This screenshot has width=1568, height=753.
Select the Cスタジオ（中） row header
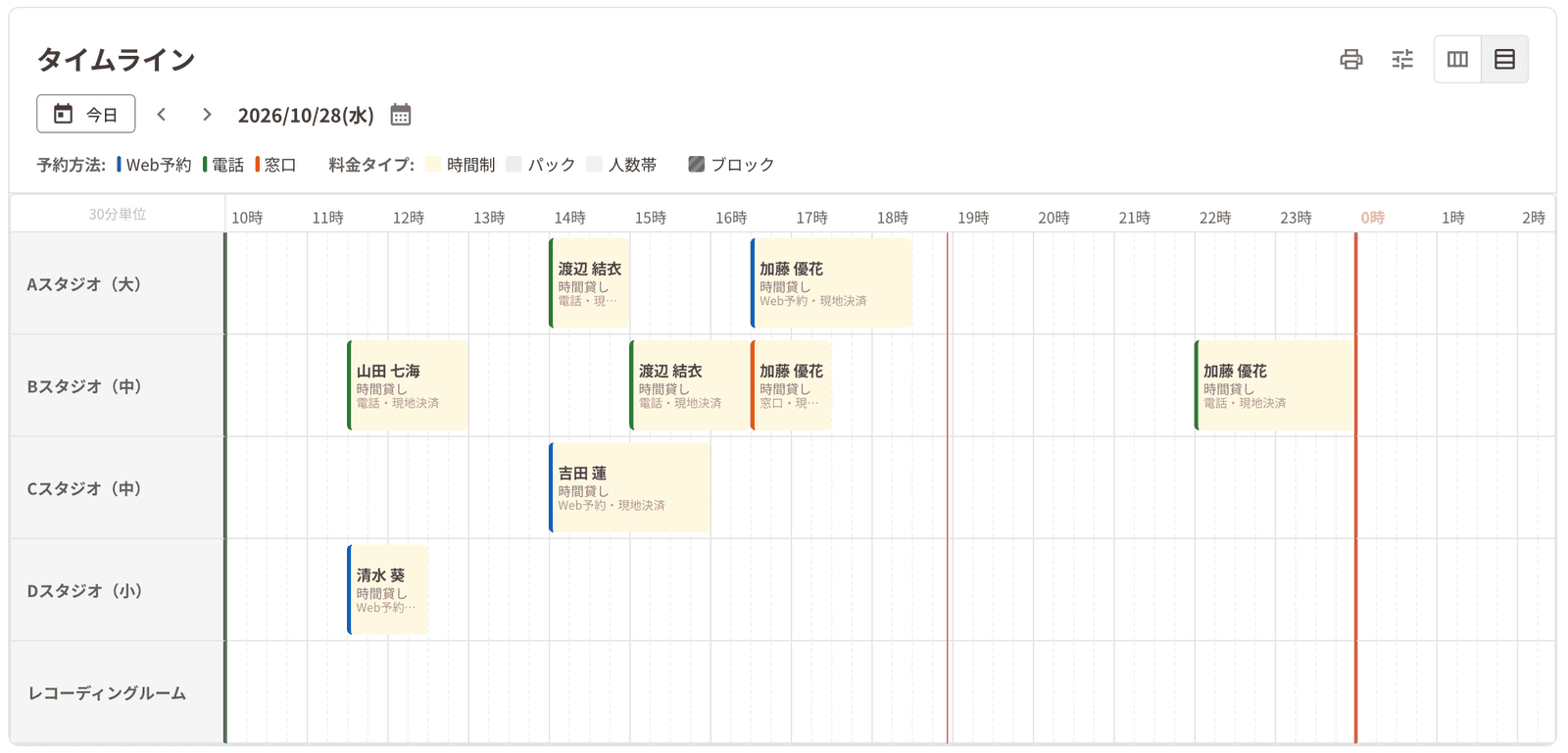[x=118, y=487]
